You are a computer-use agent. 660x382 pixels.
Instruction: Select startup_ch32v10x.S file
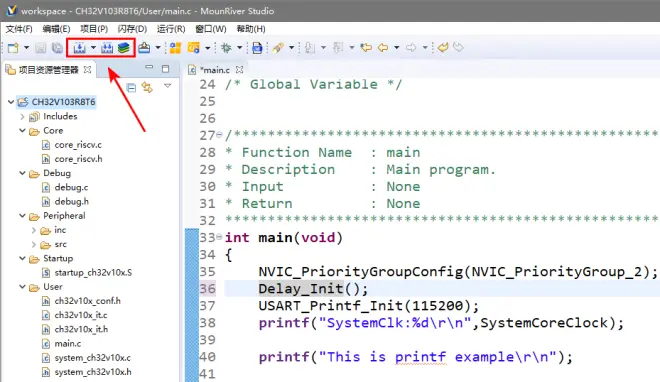pyautogui.click(x=93, y=273)
